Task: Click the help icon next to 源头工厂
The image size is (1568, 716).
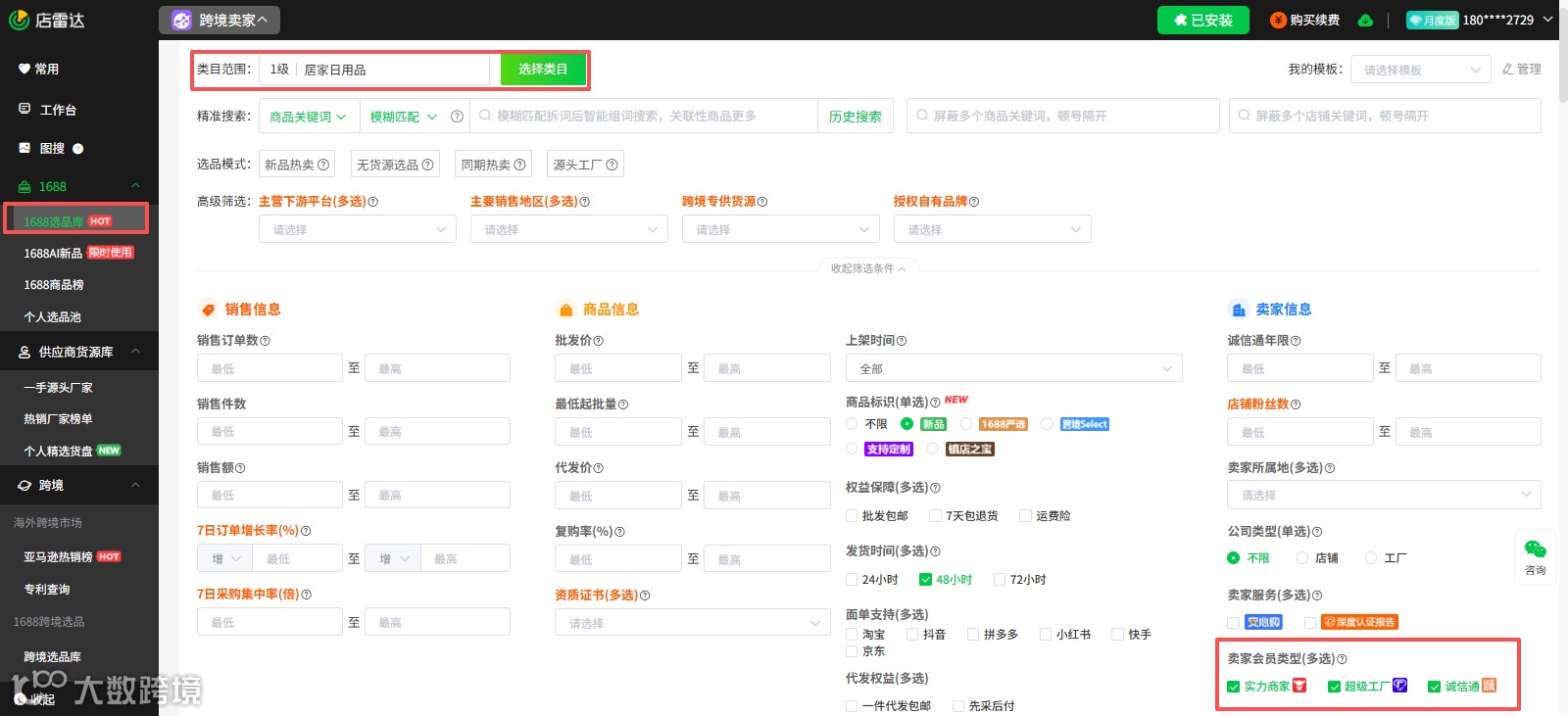Action: 612,165
